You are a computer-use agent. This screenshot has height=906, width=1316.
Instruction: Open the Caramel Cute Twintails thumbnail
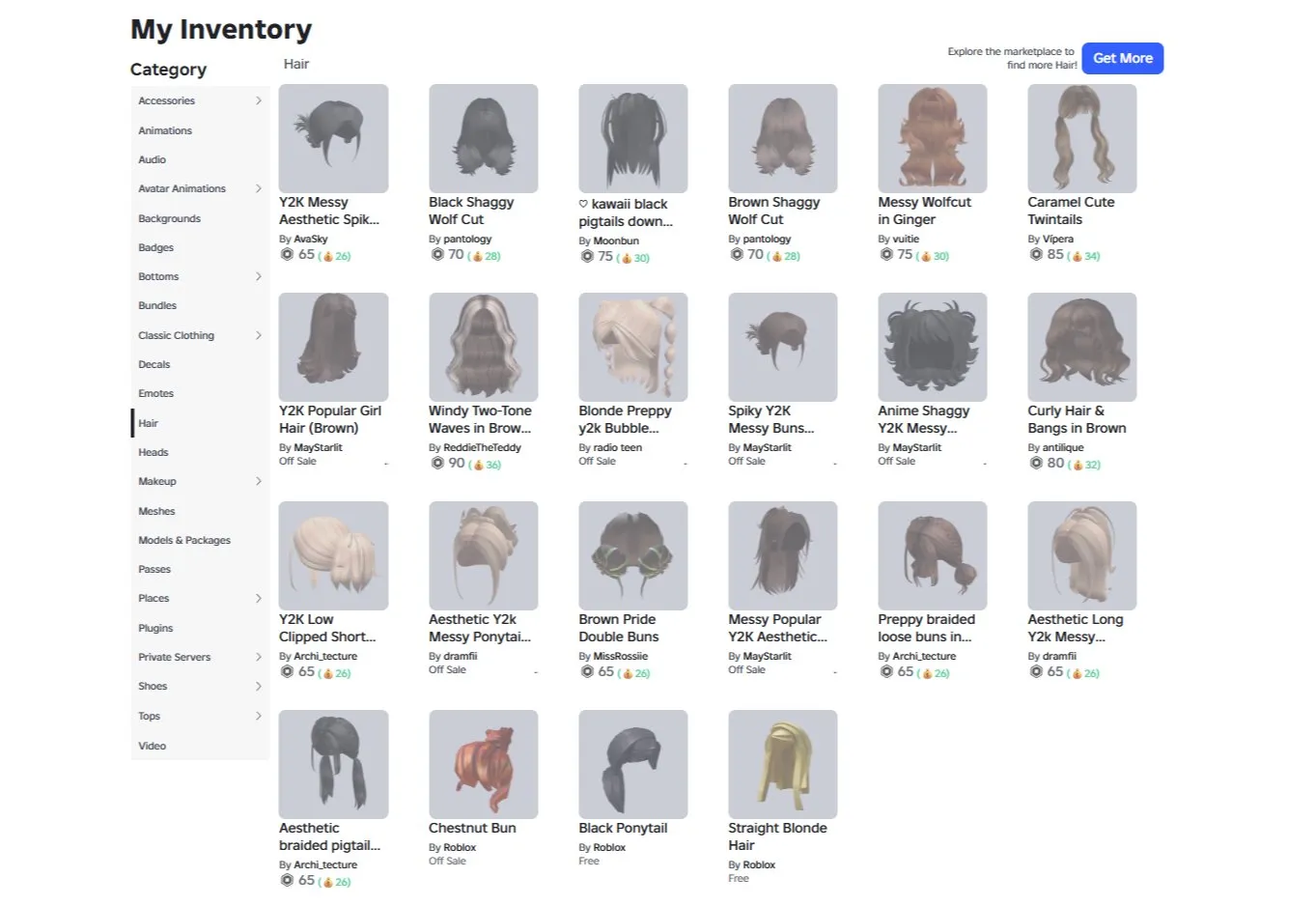click(x=1081, y=138)
